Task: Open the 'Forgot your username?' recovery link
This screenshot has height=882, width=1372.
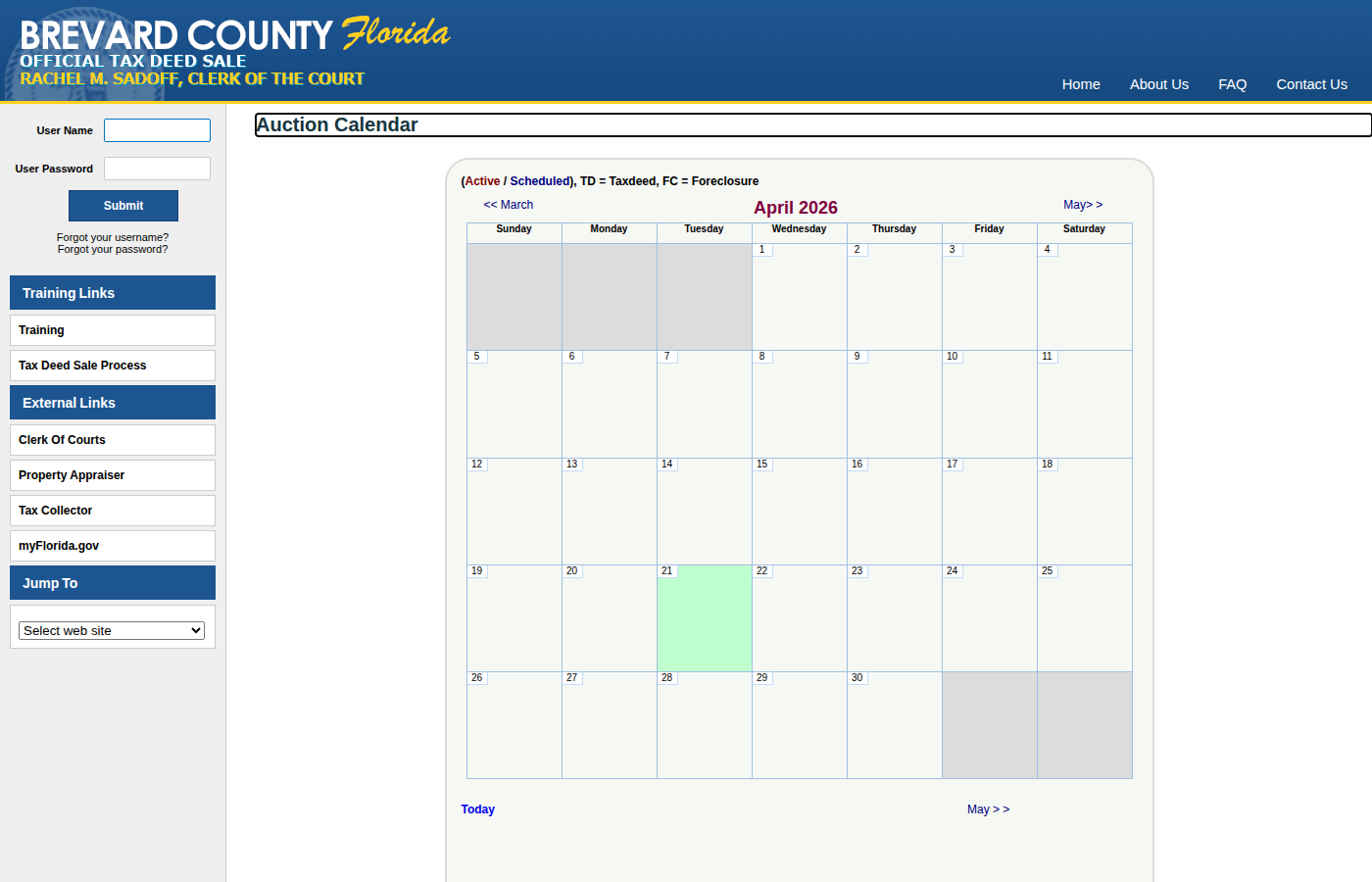Action: pos(112,237)
